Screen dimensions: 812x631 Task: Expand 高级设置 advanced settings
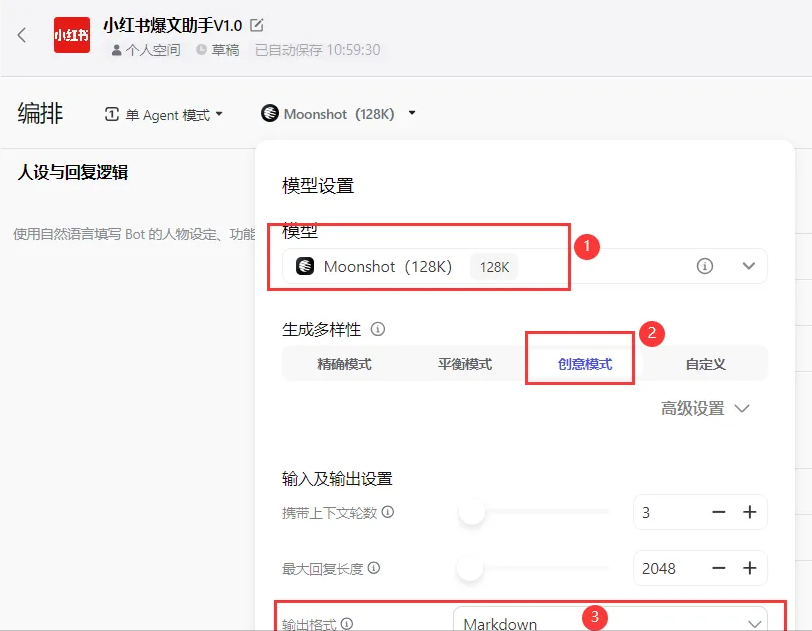tap(705, 408)
